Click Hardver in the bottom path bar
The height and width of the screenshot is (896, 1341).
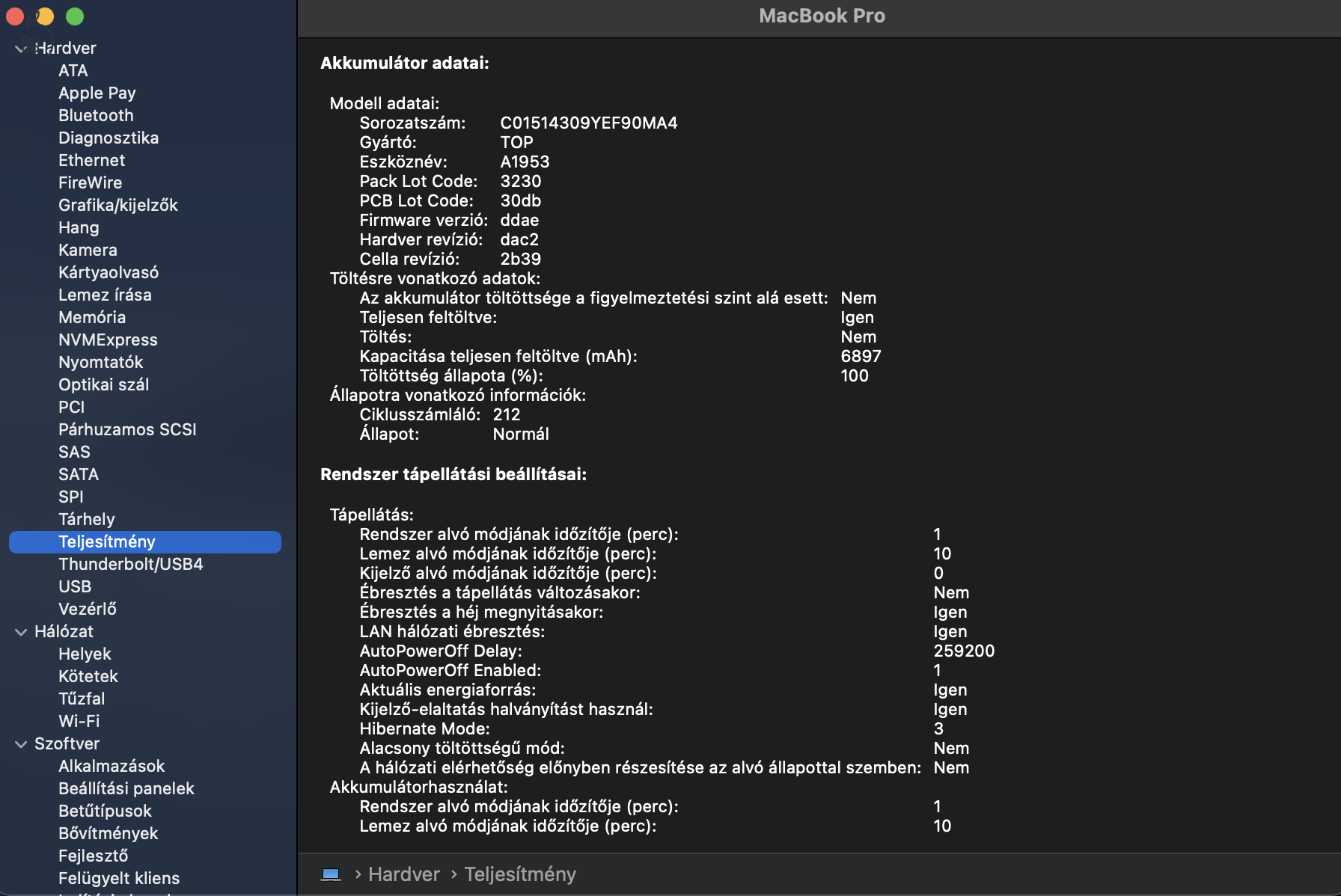point(404,874)
